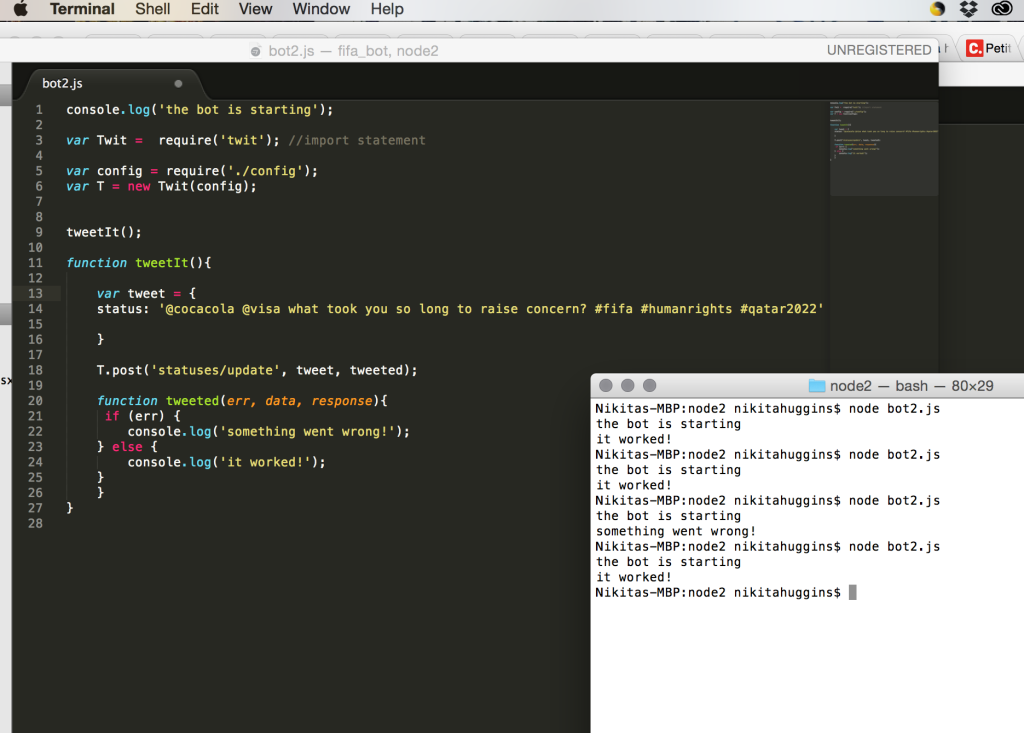Click the 'bot2.js — fifa_bot, node2' window title
Image resolution: width=1024 pixels, height=733 pixels.
tap(353, 51)
